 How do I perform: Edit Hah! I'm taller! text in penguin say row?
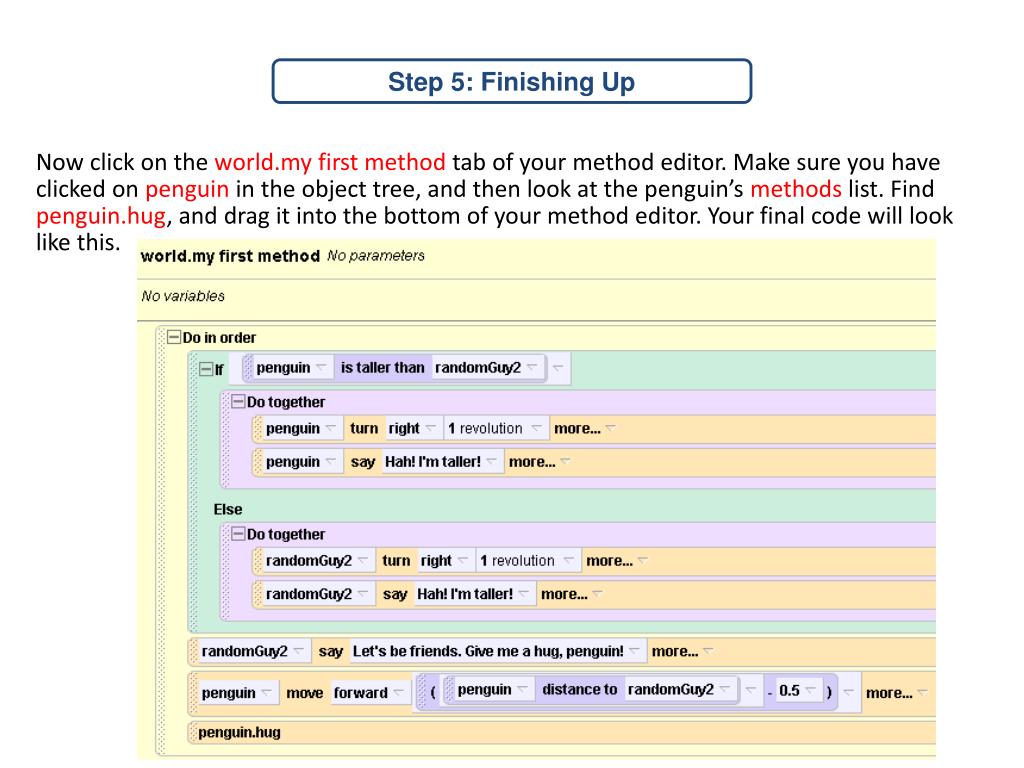[x=441, y=462]
